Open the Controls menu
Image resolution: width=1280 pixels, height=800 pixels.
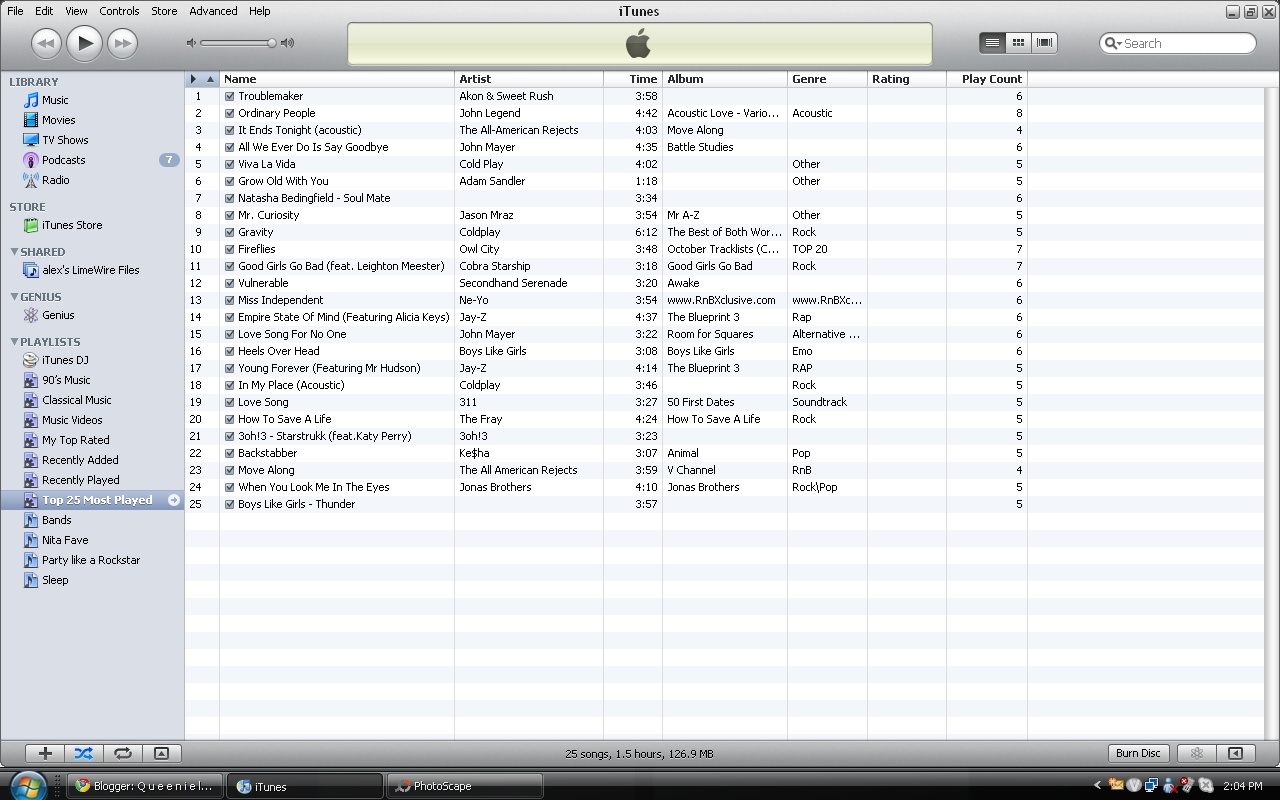(x=119, y=11)
